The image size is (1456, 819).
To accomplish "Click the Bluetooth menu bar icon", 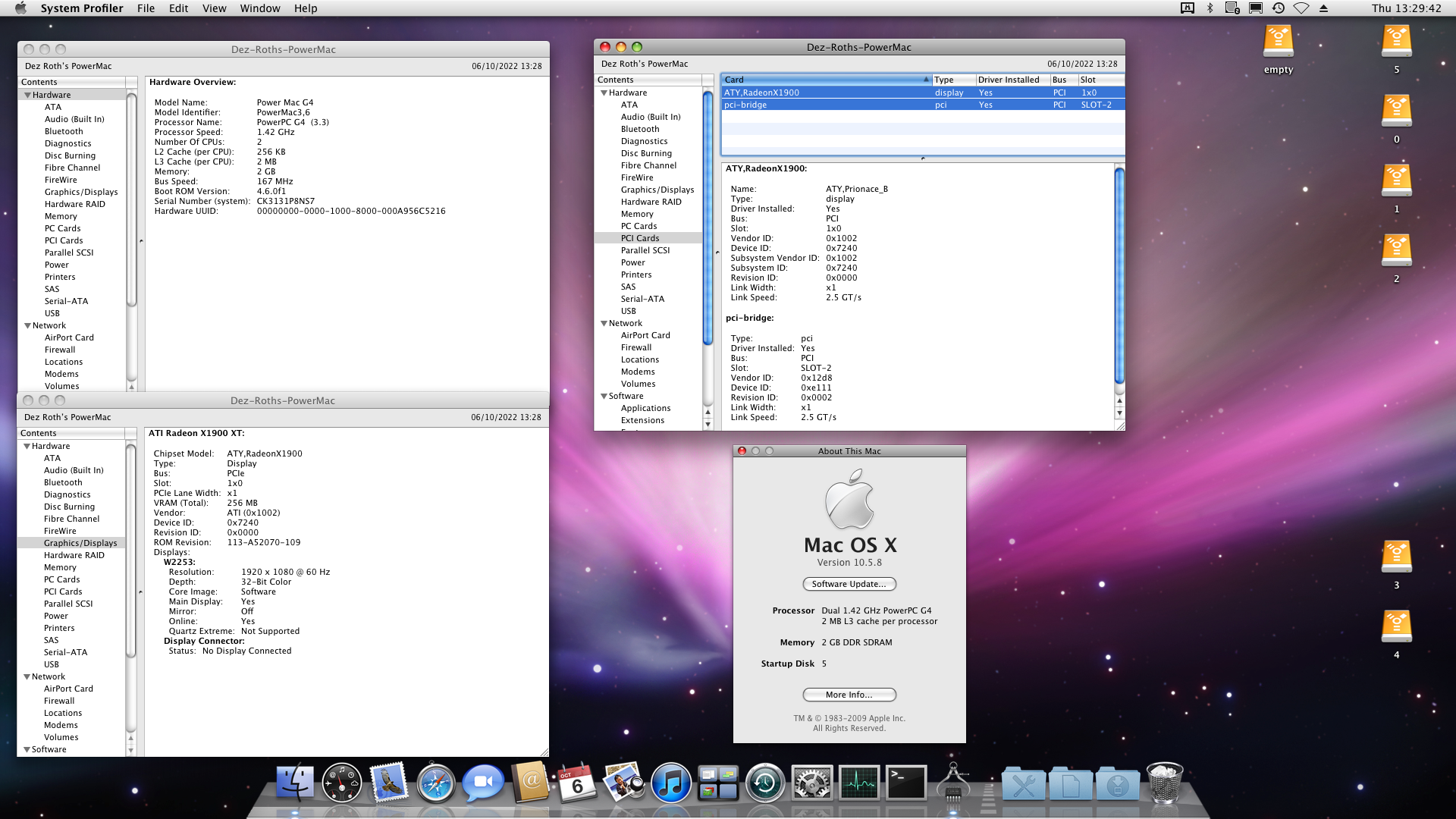I will [1210, 8].
